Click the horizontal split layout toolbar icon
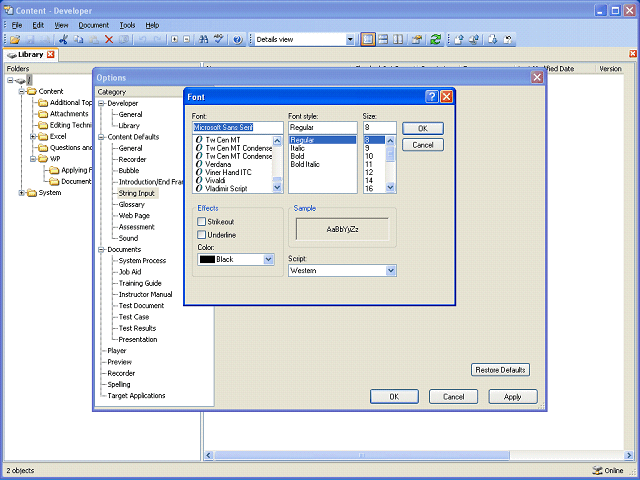Screen dimensions: 640x480 click(x=383, y=40)
